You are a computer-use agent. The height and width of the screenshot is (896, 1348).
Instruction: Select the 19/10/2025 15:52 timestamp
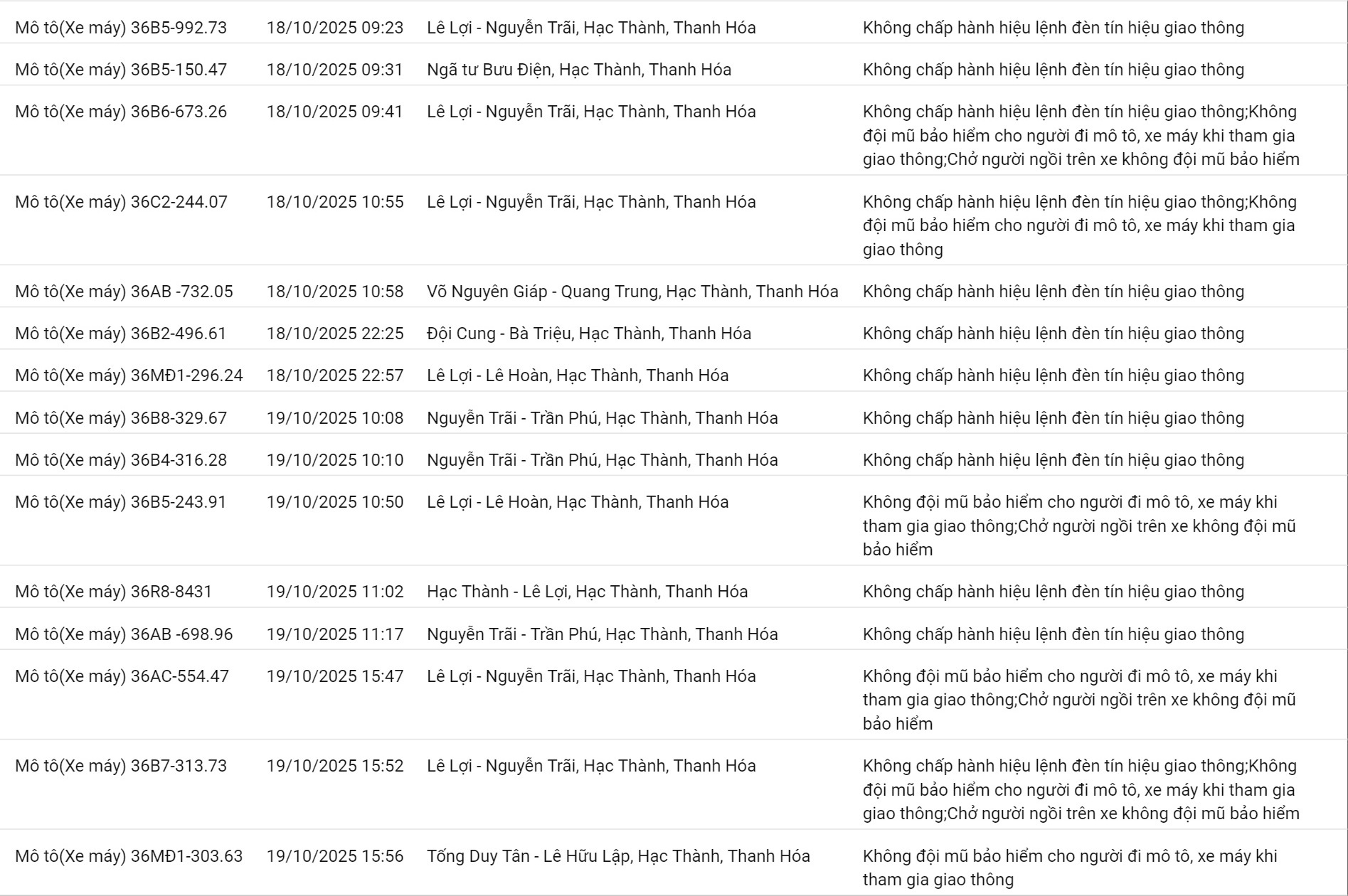tap(334, 766)
